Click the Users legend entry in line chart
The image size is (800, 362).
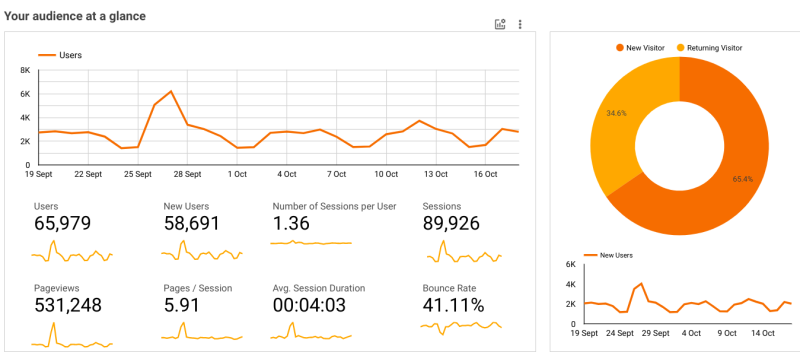click(x=60, y=55)
